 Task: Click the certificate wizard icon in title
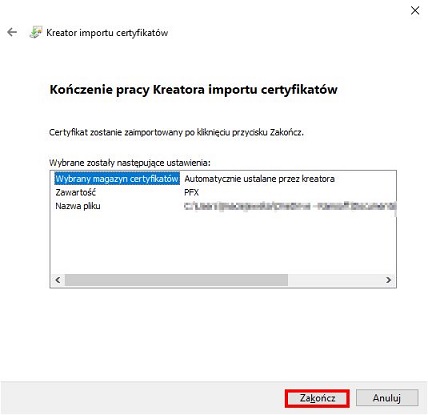click(36, 32)
